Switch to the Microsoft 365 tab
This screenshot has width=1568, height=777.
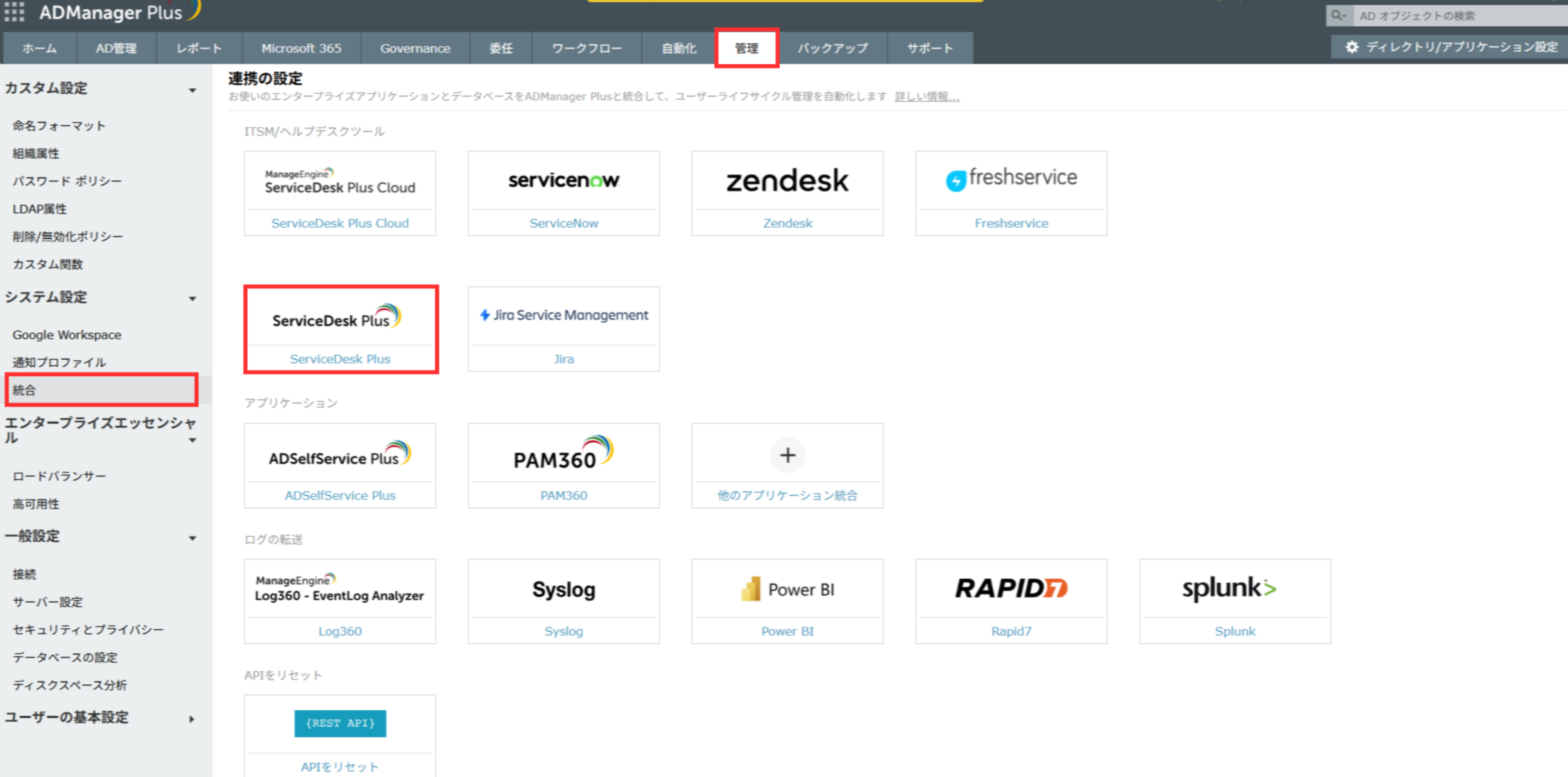pos(301,48)
